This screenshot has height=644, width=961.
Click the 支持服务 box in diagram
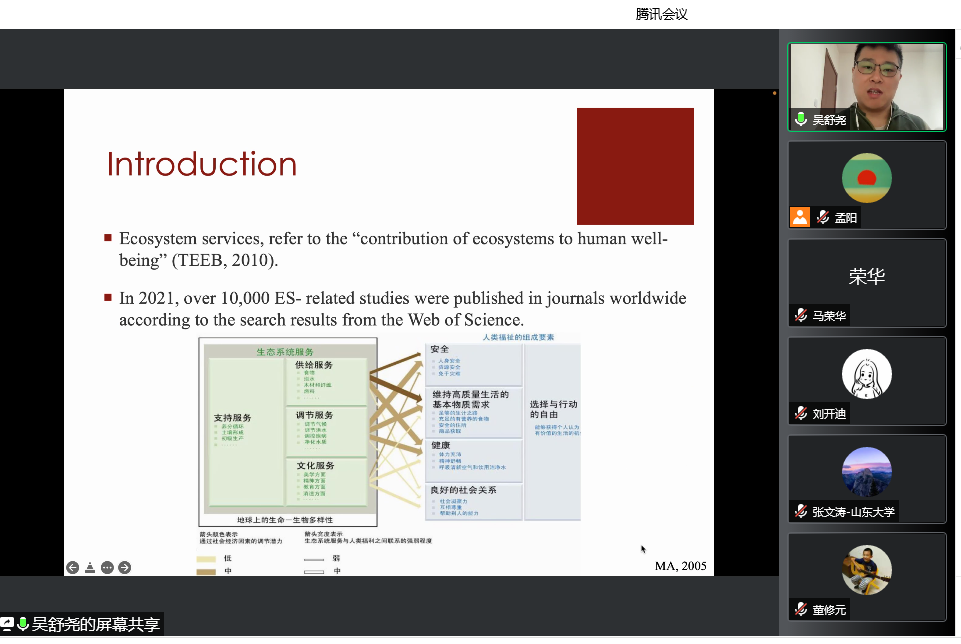point(246,431)
